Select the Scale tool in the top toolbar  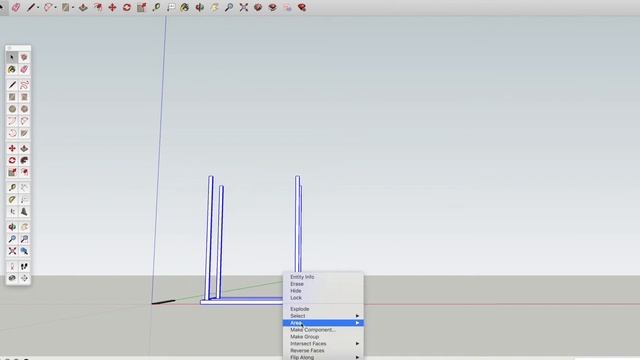pyautogui.click(x=142, y=7)
